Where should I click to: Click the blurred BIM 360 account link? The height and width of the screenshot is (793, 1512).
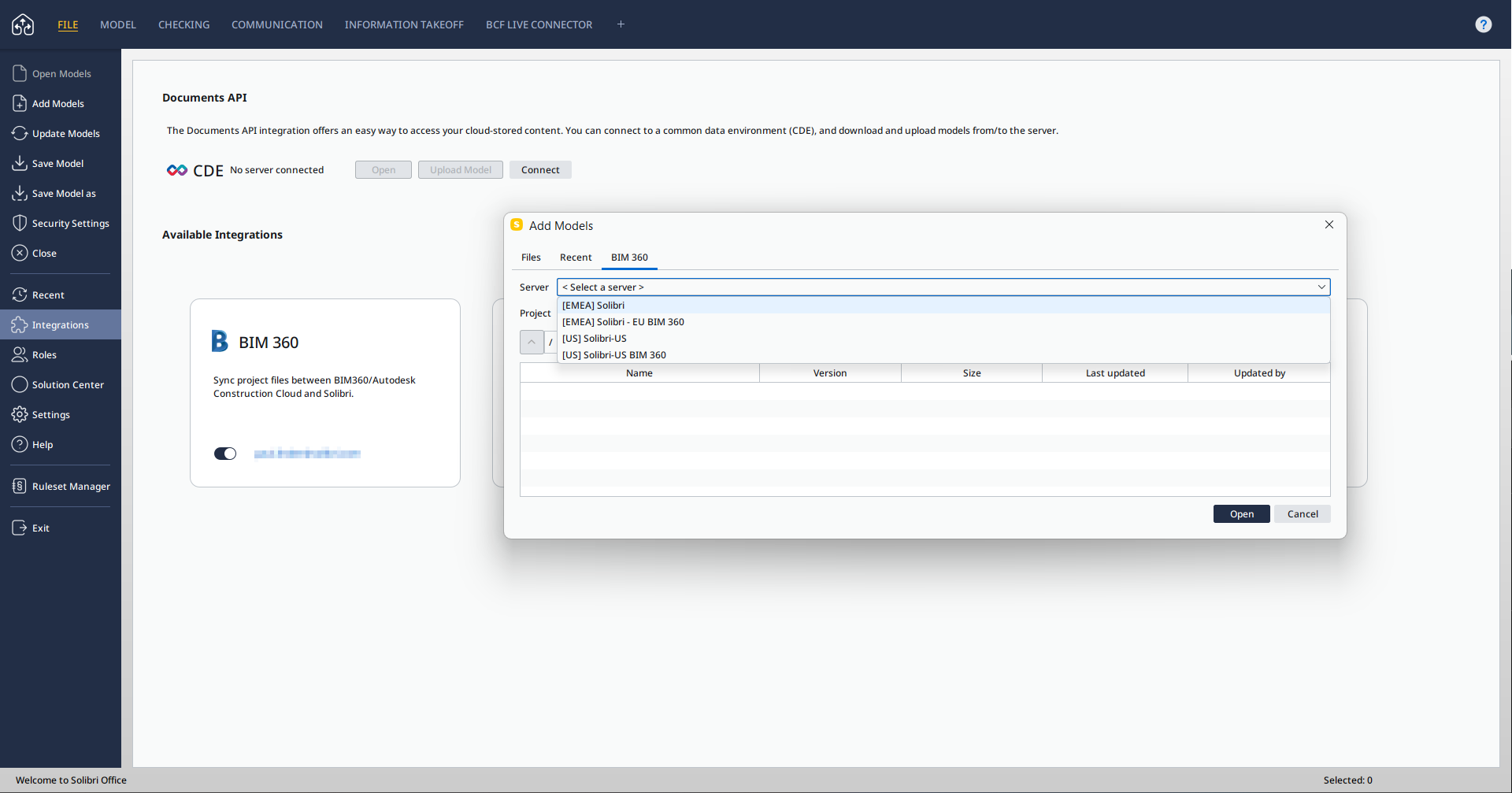point(307,454)
